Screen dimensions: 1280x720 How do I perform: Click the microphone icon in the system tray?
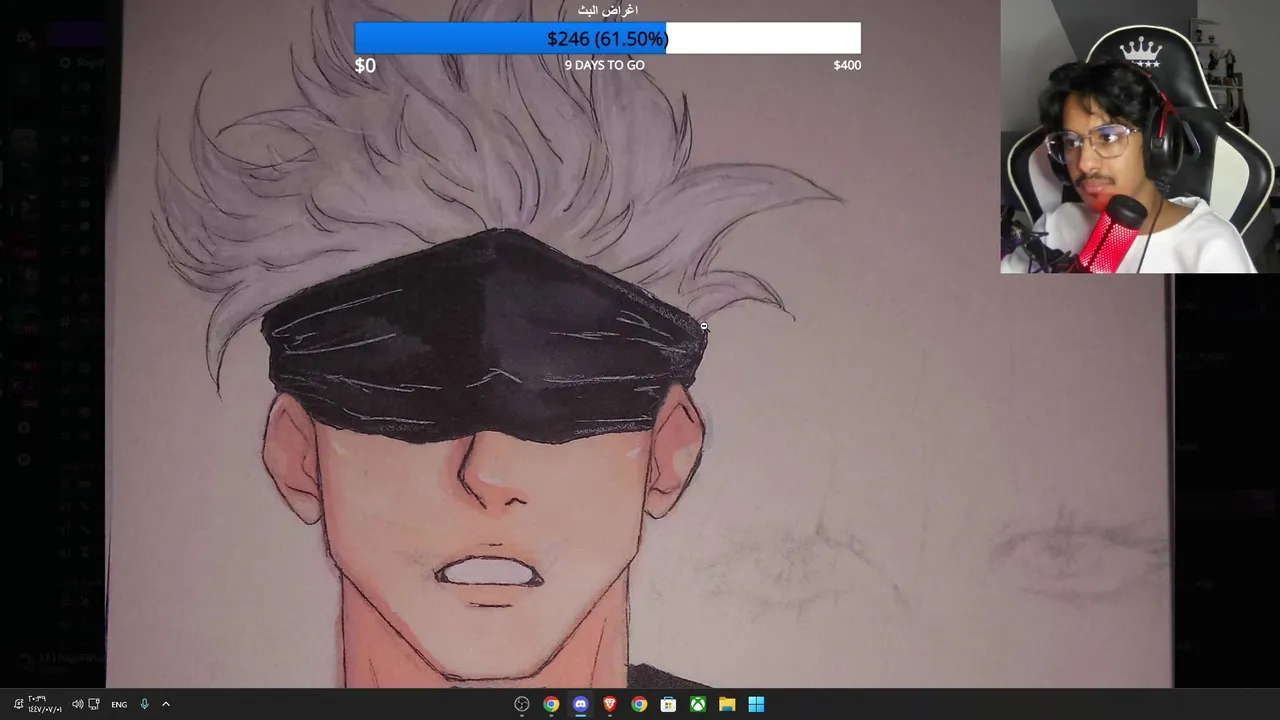[144, 704]
